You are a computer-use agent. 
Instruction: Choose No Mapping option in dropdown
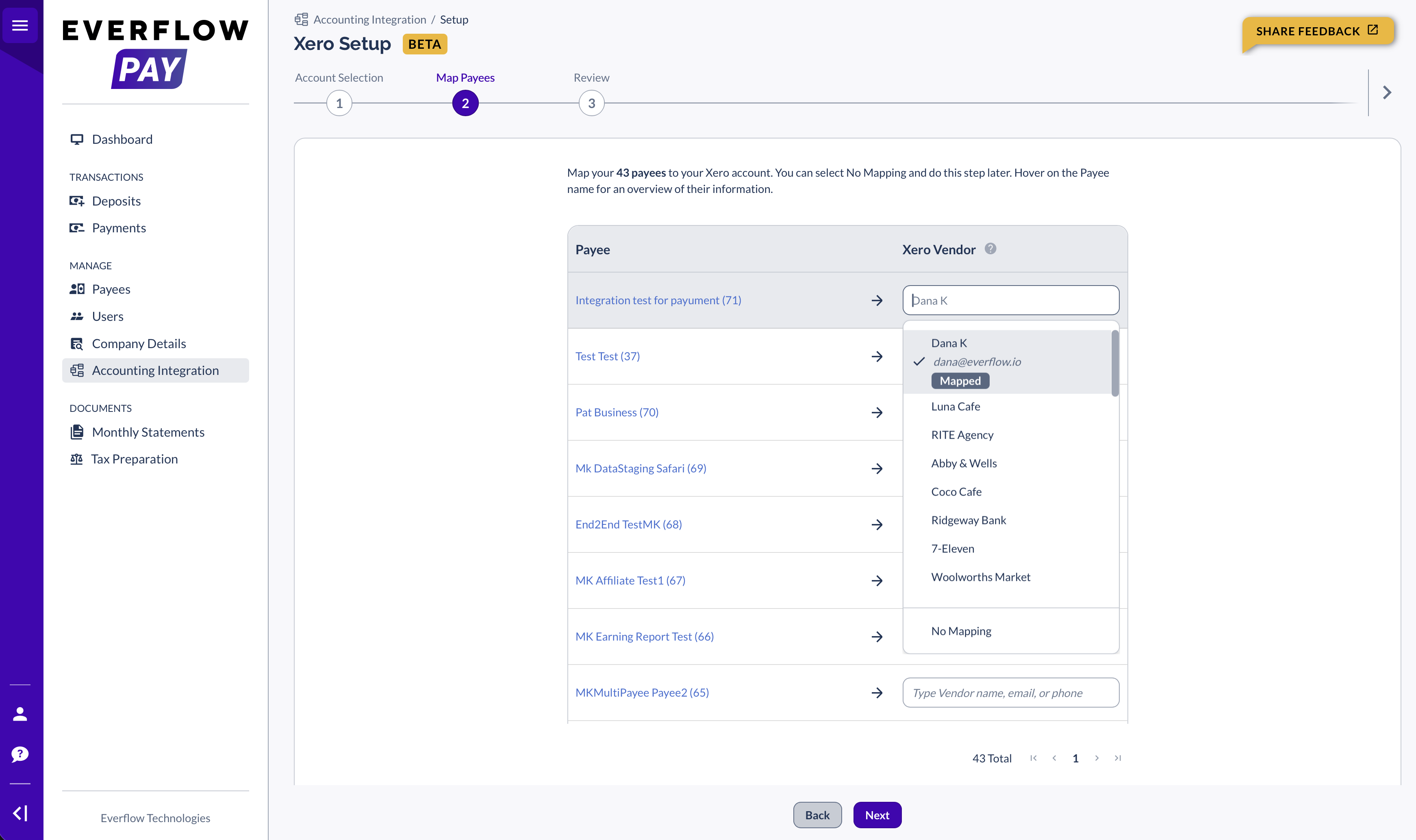pyautogui.click(x=961, y=631)
